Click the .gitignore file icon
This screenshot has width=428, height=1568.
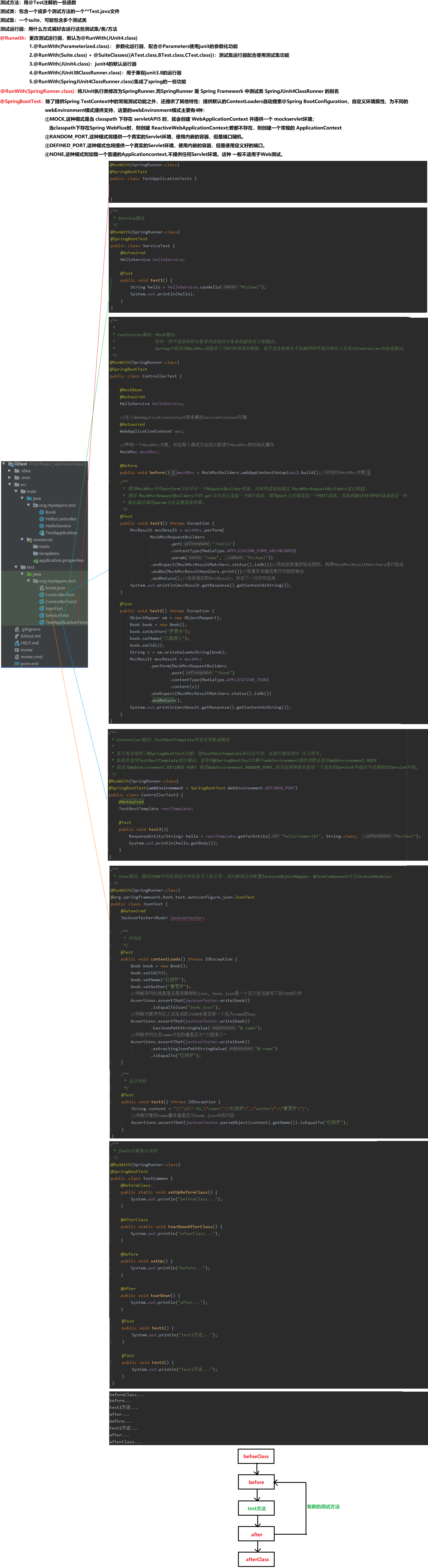point(17,629)
